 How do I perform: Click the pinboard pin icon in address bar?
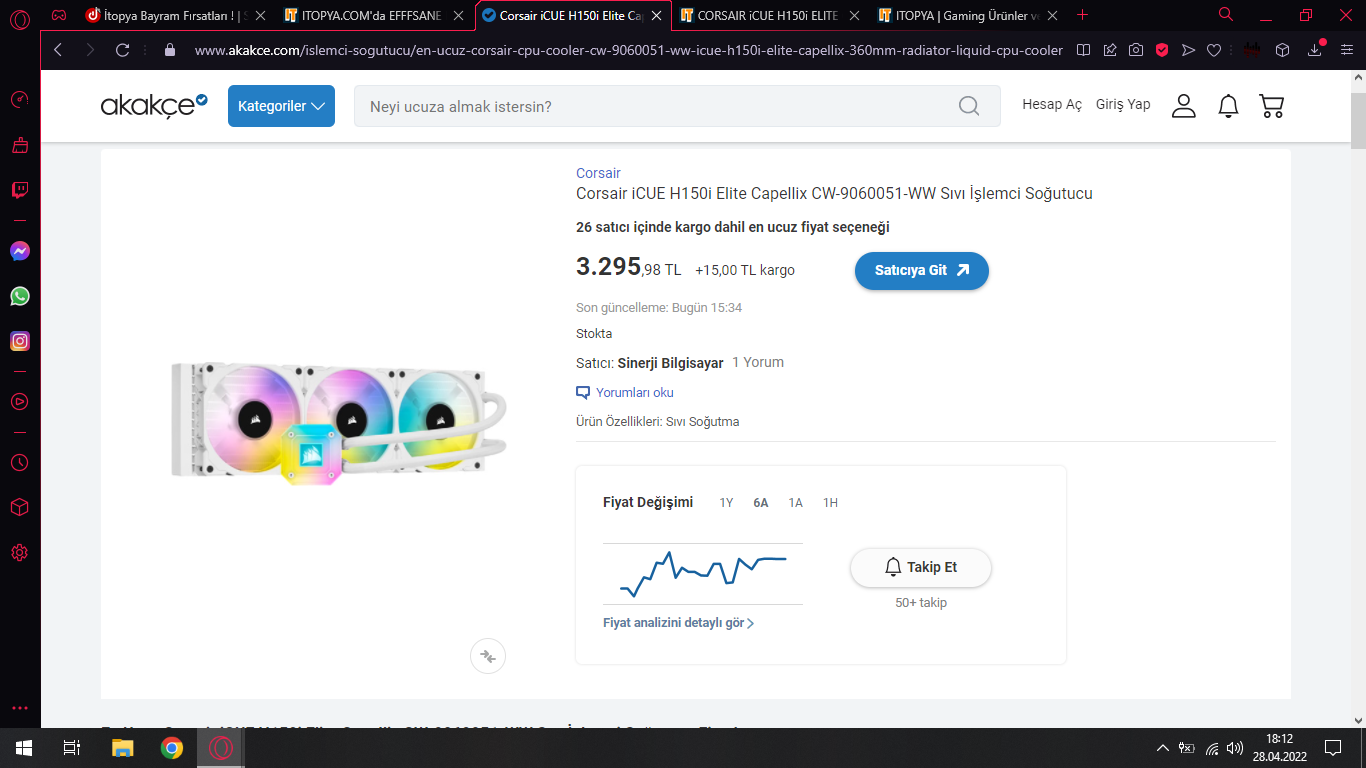(x=1110, y=50)
